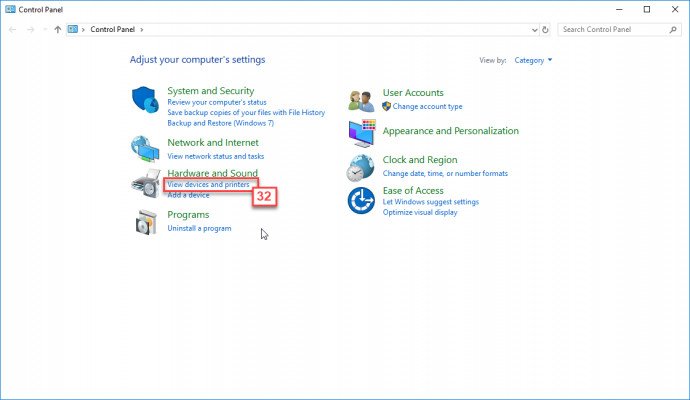Click the Control Panel icon in address bar
690x400 pixels.
tap(73, 29)
